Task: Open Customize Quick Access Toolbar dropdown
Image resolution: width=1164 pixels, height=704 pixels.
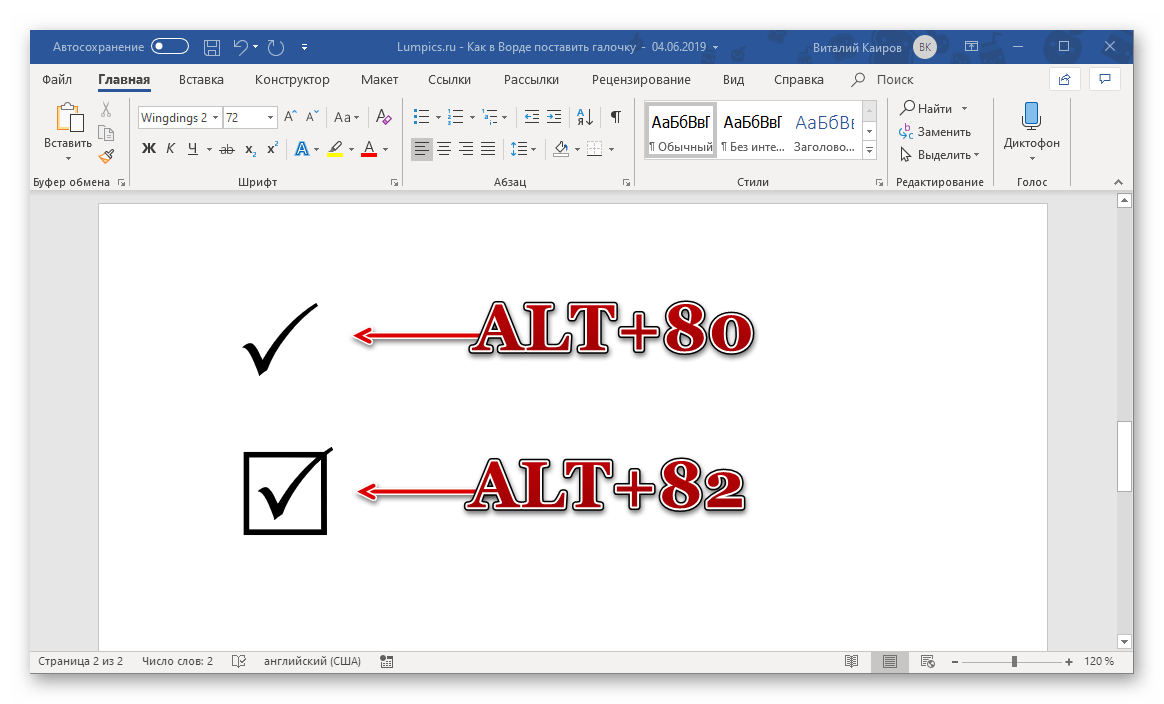Action: tap(304, 47)
